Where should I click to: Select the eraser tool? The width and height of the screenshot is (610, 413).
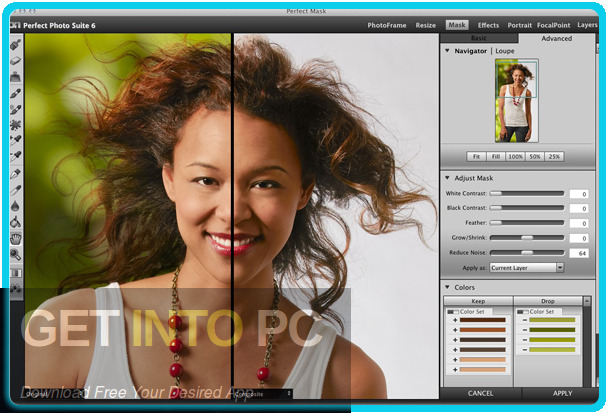point(16,61)
